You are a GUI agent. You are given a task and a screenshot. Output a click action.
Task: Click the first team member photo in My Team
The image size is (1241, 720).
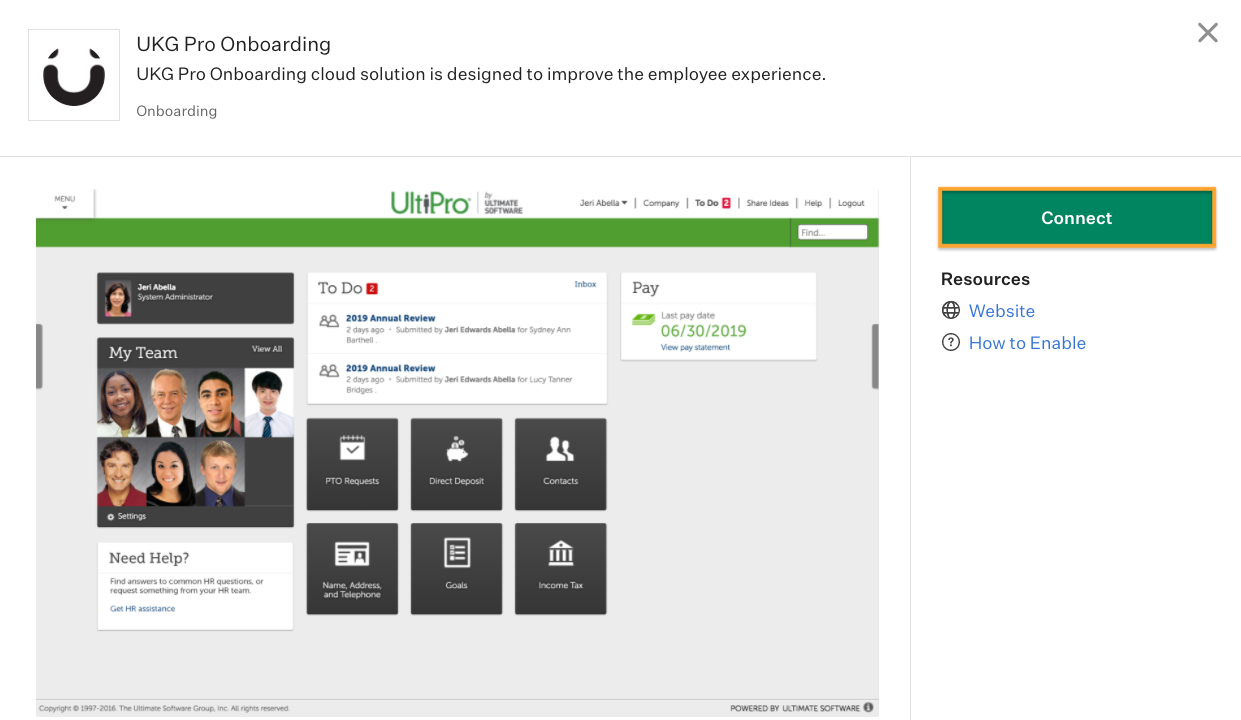121,403
